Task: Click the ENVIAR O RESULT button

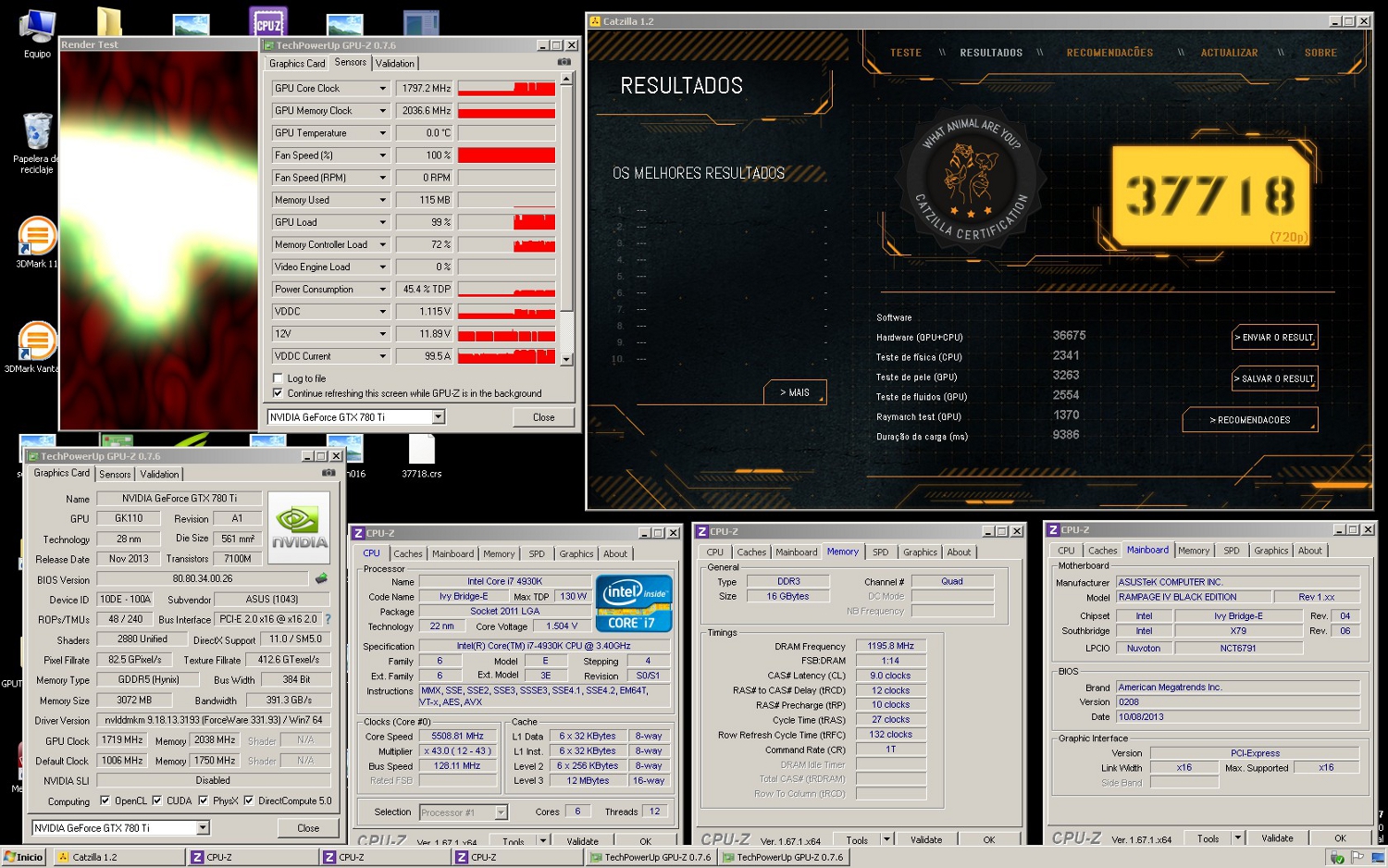Action: coord(1274,338)
